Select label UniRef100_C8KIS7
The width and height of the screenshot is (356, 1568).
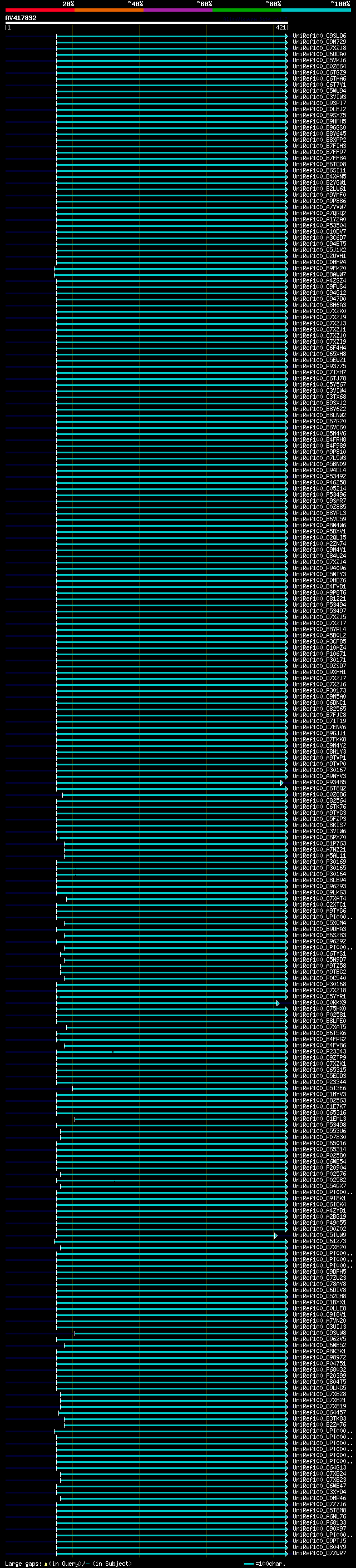[319, 825]
